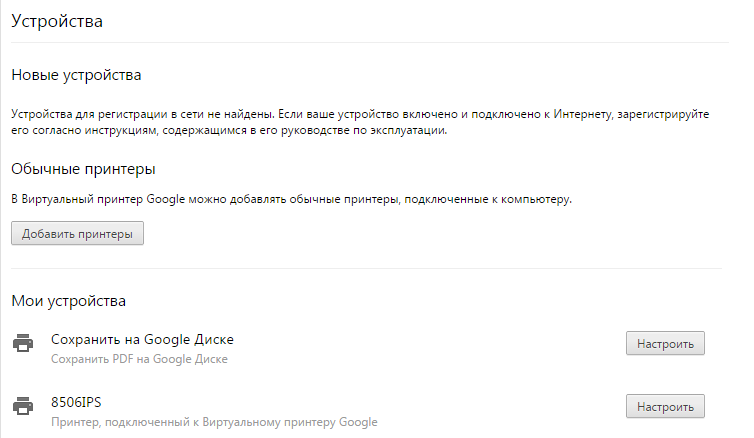
Task: Click the sentence about Виртуальный принтер Google
Action: click(291, 200)
